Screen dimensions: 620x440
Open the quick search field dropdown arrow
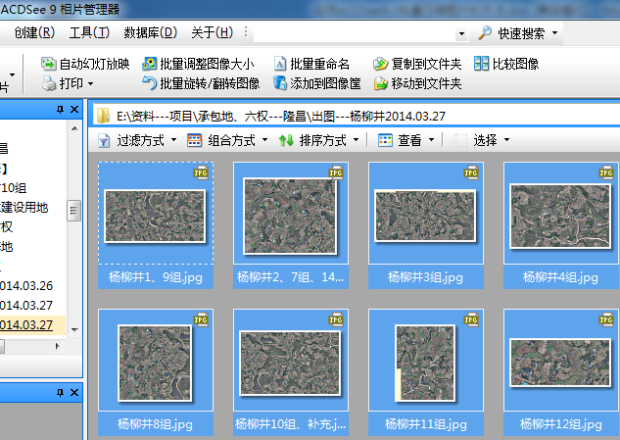[x=461, y=34]
